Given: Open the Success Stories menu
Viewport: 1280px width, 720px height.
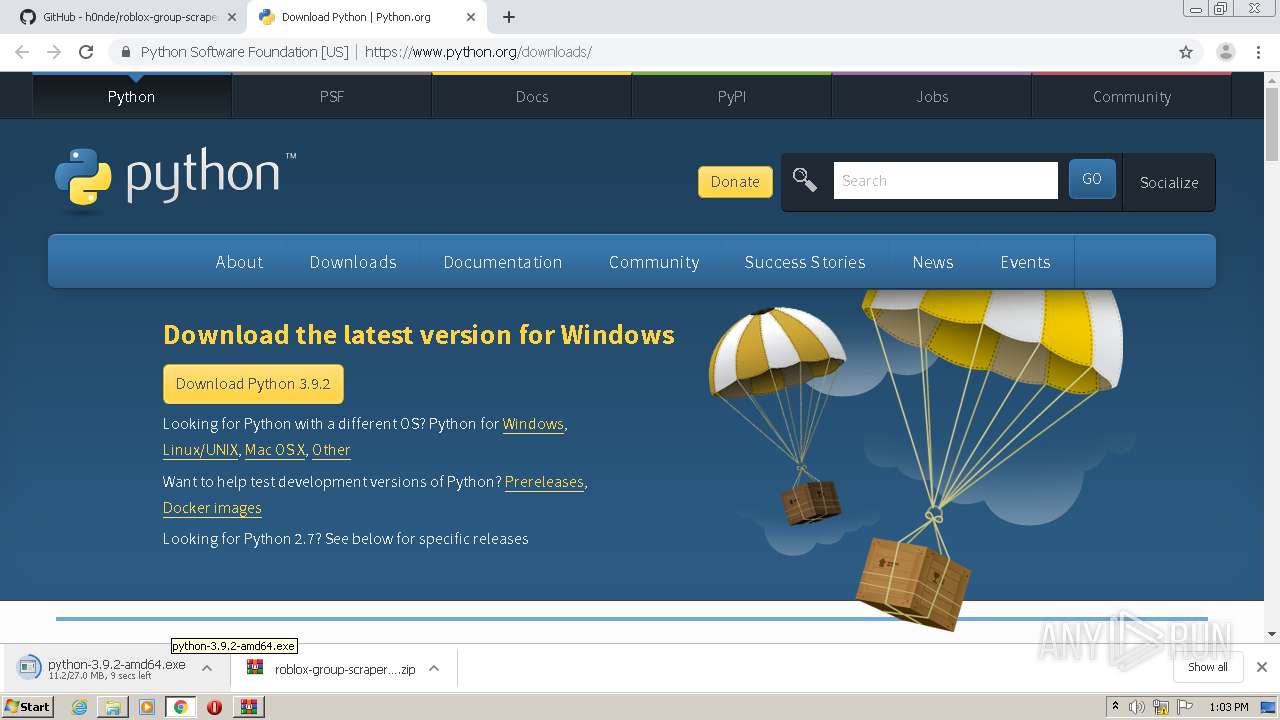Looking at the screenshot, I should point(805,262).
